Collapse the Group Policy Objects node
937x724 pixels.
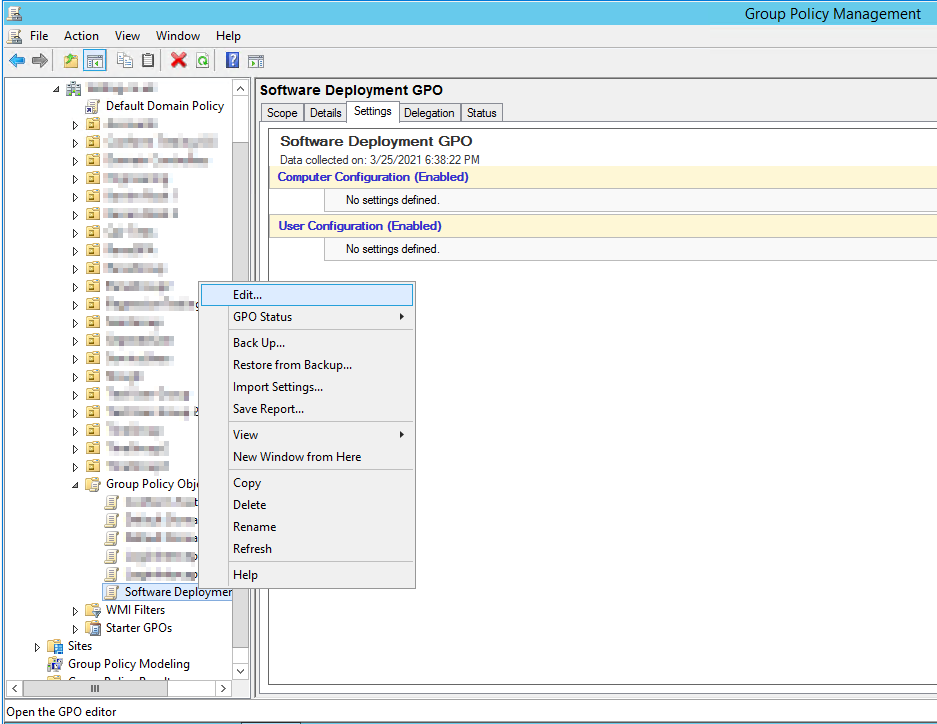tap(75, 484)
